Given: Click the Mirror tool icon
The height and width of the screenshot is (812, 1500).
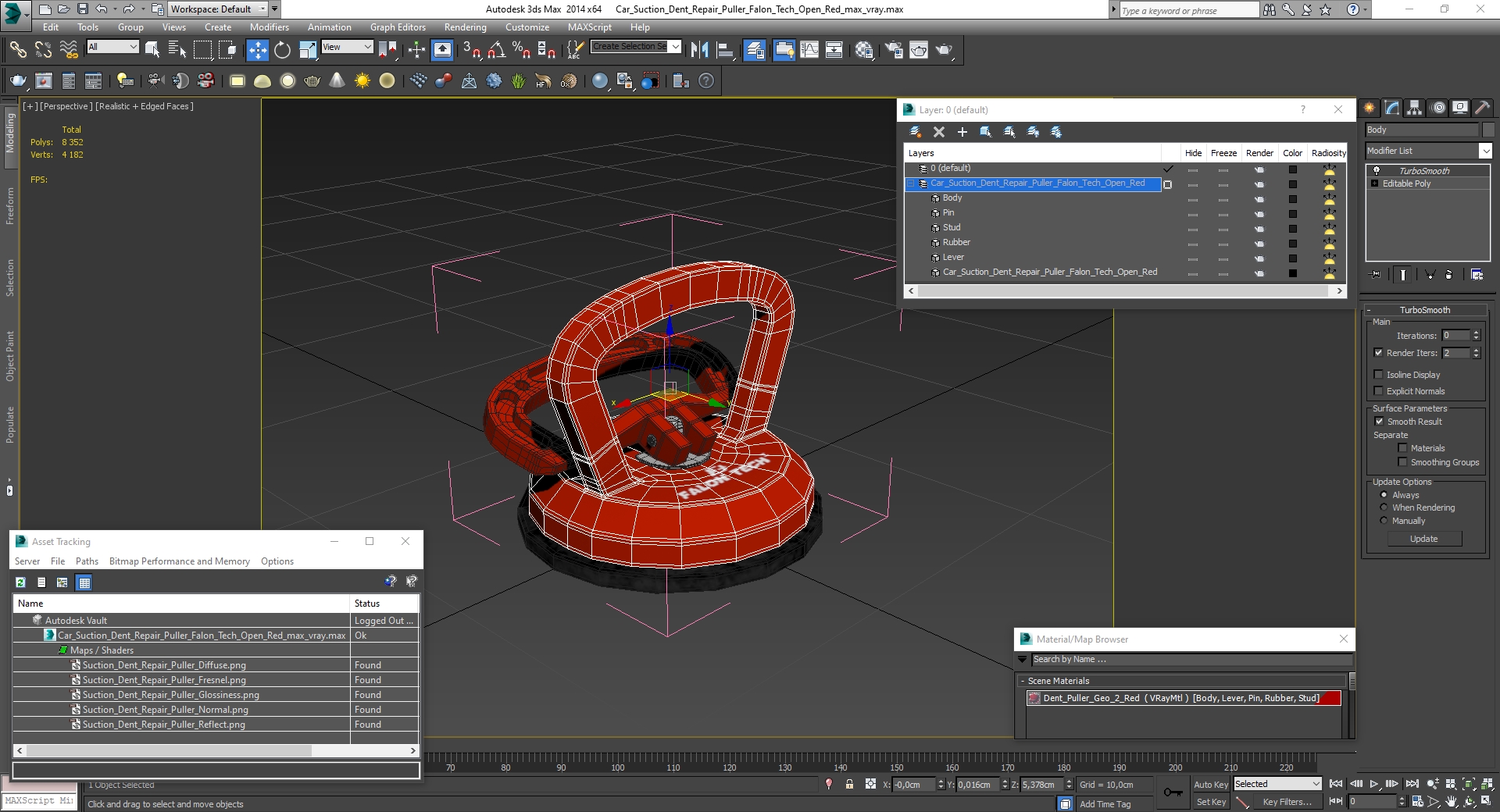Looking at the screenshot, I should click(x=700, y=50).
